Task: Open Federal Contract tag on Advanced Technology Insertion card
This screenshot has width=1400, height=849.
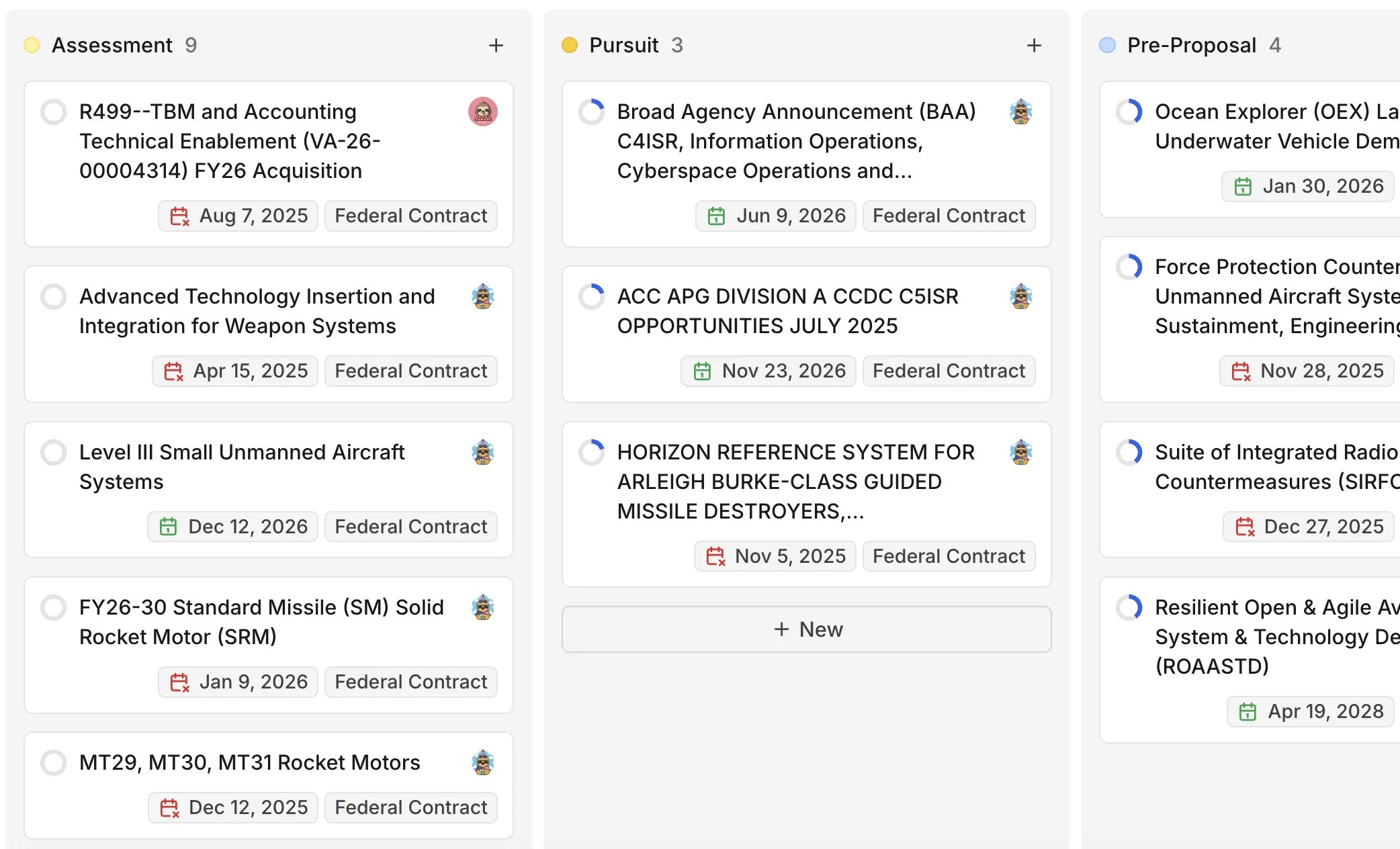Action: tap(411, 371)
